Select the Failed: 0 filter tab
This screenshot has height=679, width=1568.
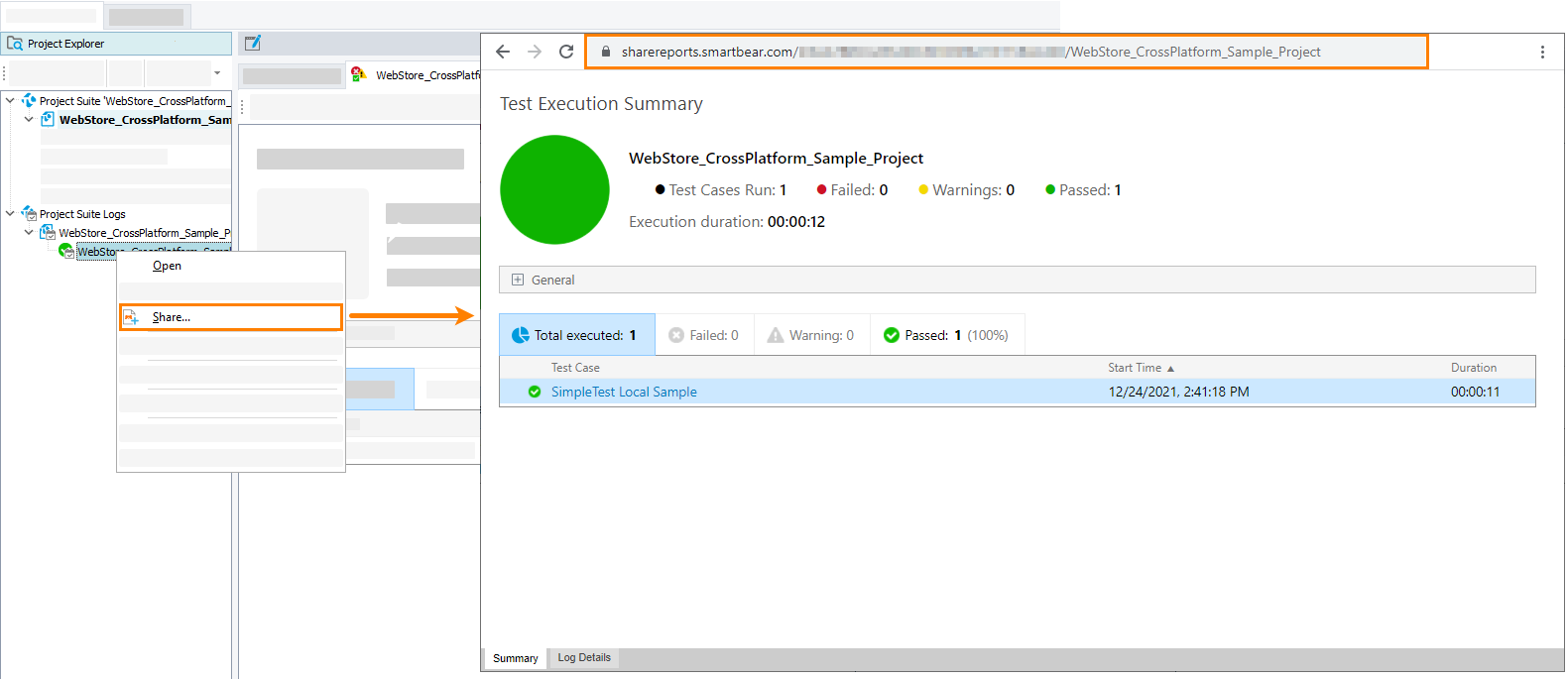704,335
